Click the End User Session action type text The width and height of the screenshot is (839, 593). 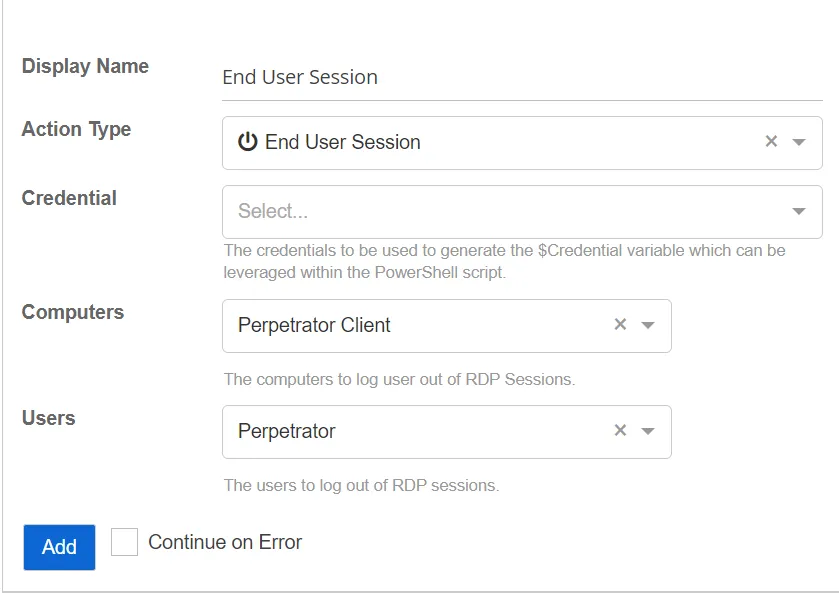342,142
